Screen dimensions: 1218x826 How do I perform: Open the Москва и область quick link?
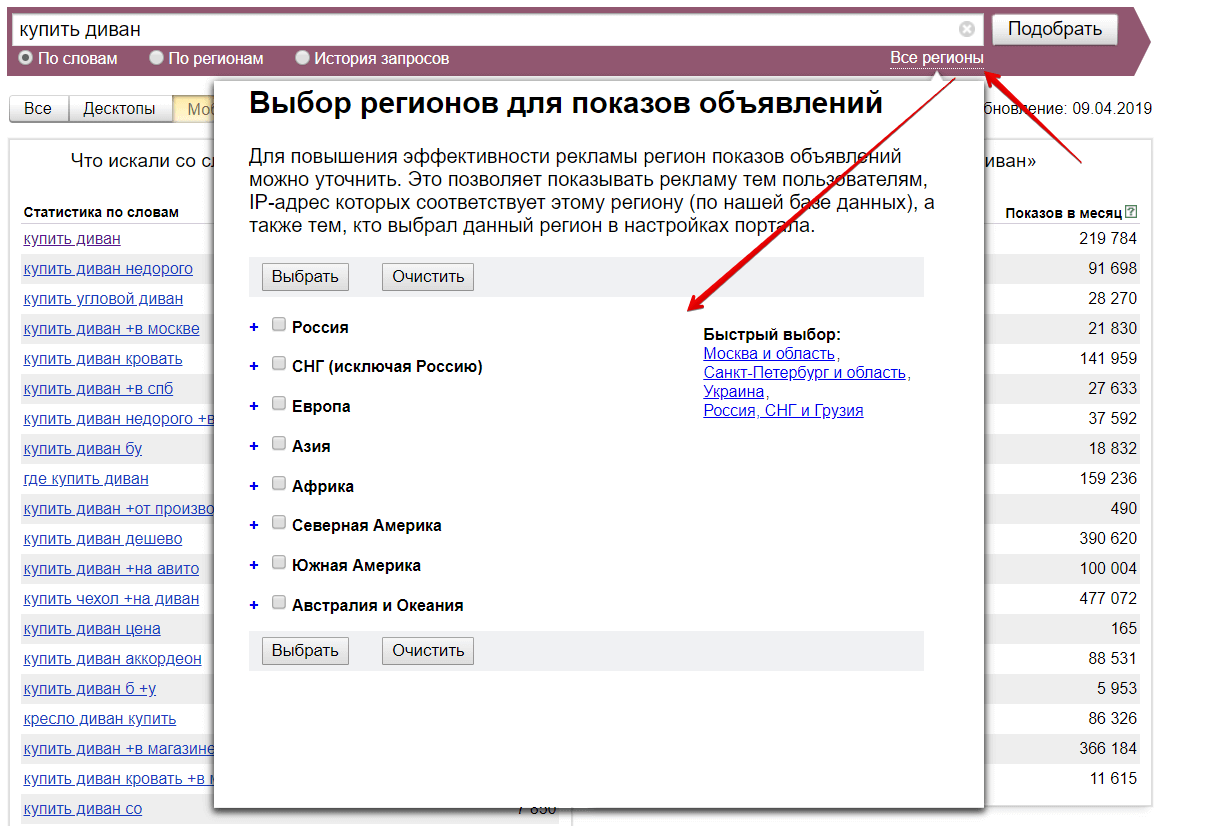click(x=769, y=353)
